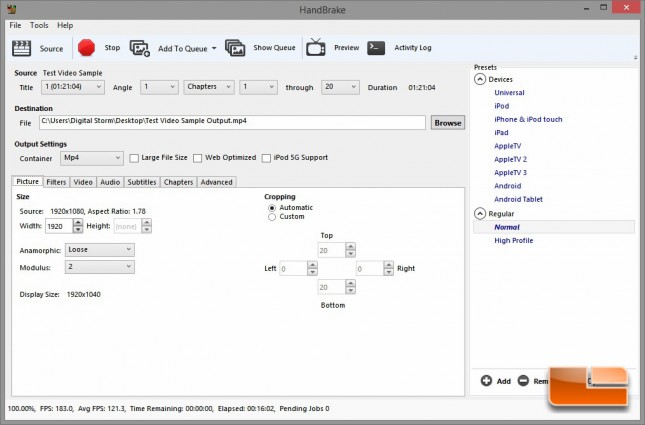Switch to the Picture tab
The image size is (645, 425).
click(x=28, y=181)
